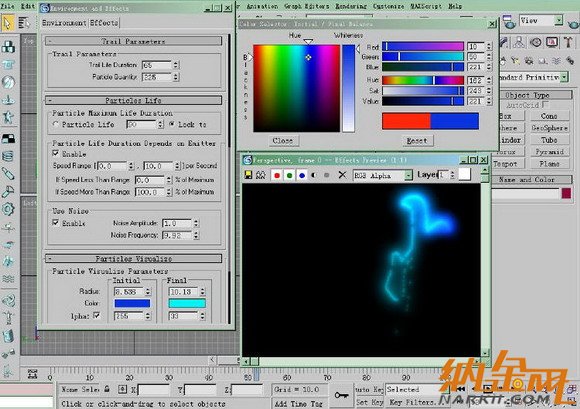Create a reactor Rigid Body Collection
Viewport: 580px width, 409px height.
(8, 47)
